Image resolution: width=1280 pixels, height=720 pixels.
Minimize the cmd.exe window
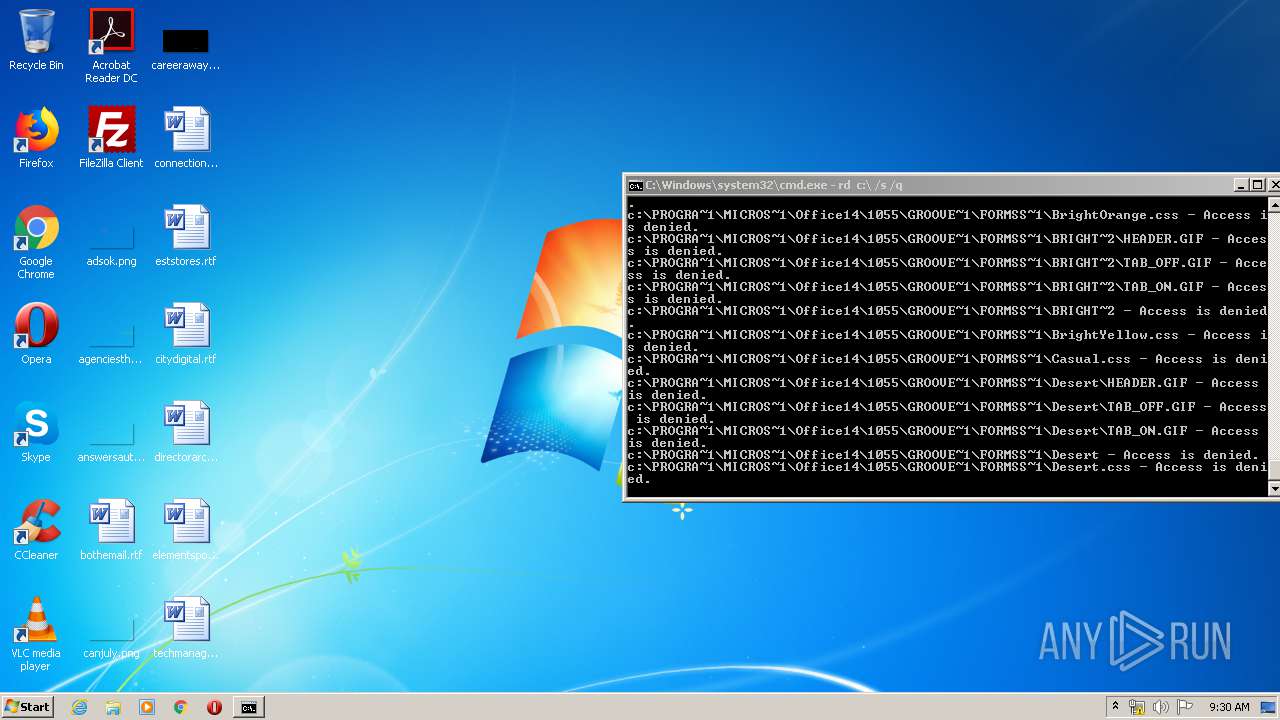click(1241, 185)
